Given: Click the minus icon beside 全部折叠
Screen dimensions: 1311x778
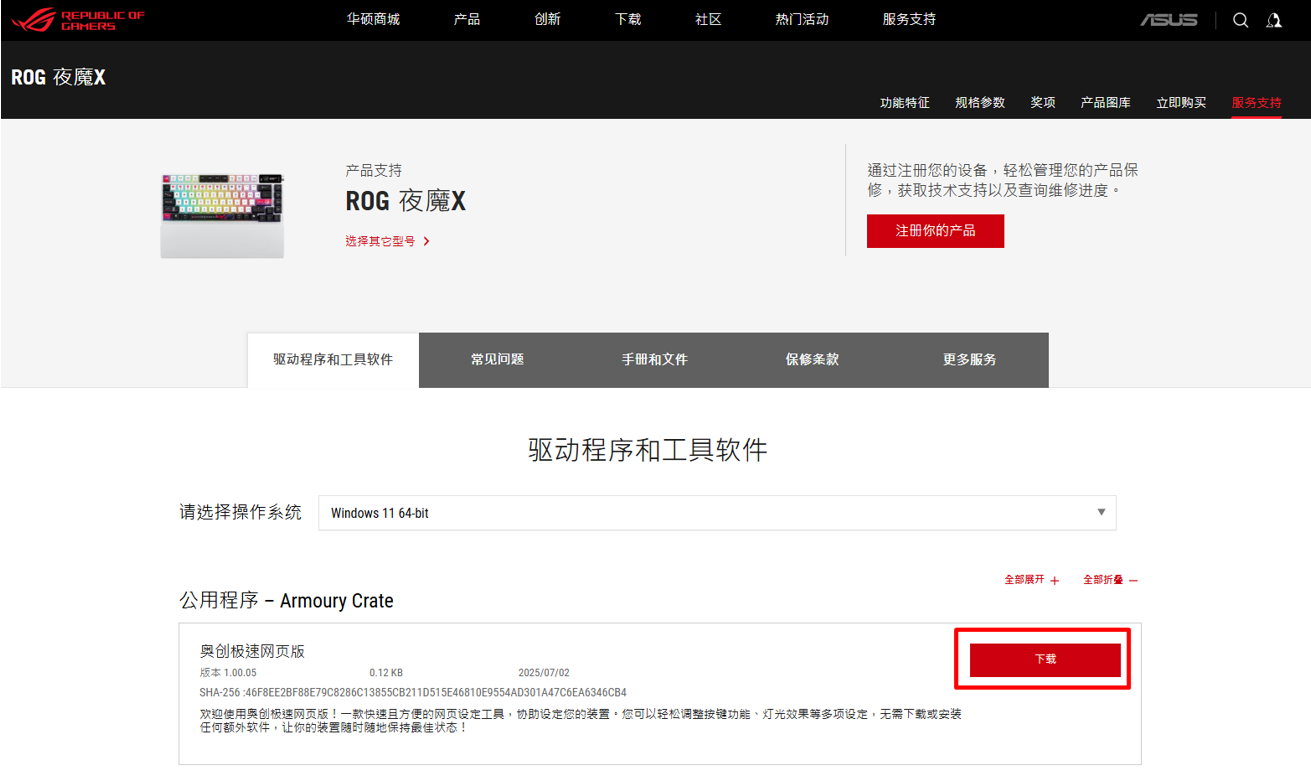Looking at the screenshot, I should [x=1133, y=580].
